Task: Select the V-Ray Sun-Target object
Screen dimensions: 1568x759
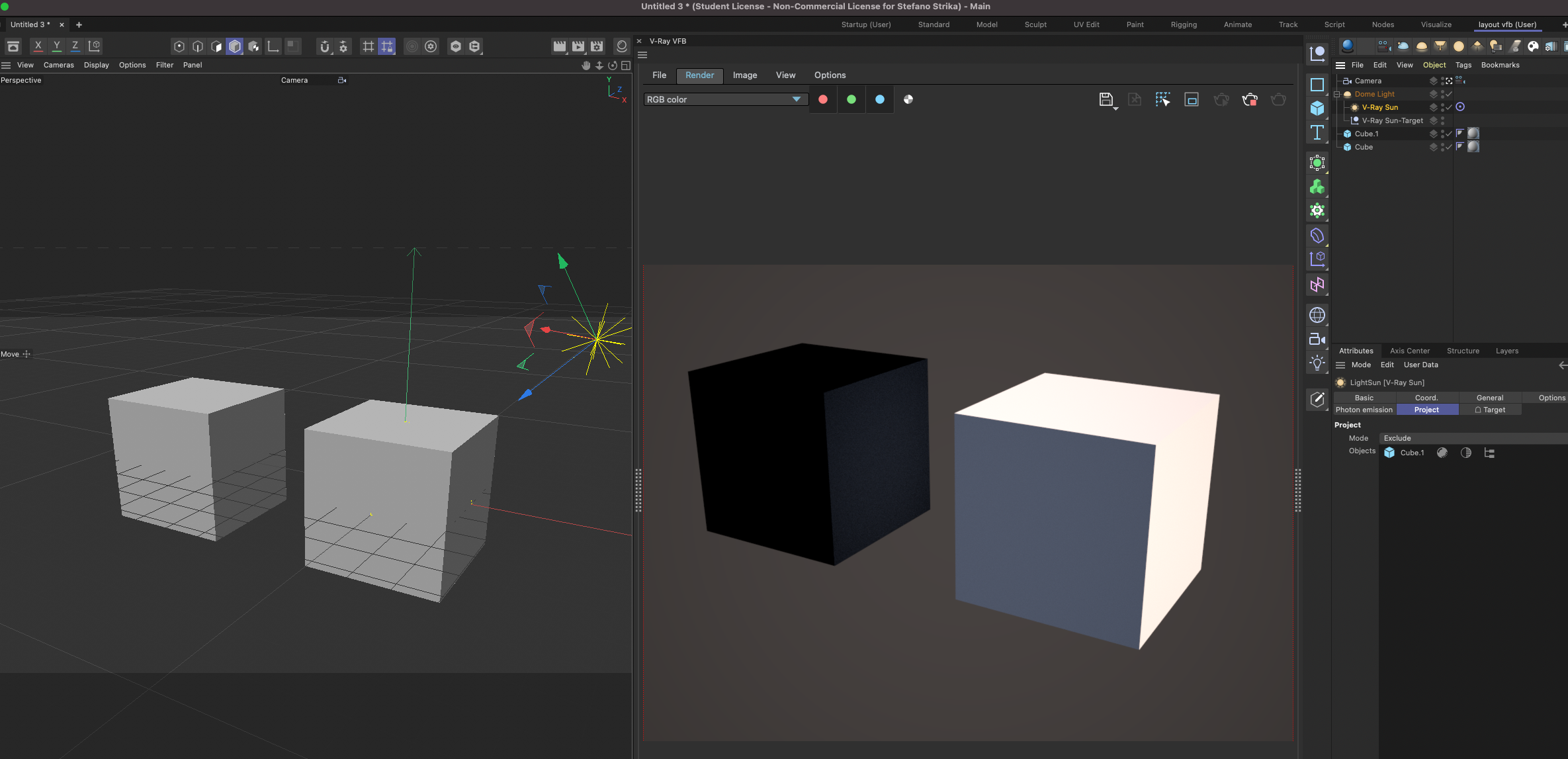Action: pos(1392,120)
